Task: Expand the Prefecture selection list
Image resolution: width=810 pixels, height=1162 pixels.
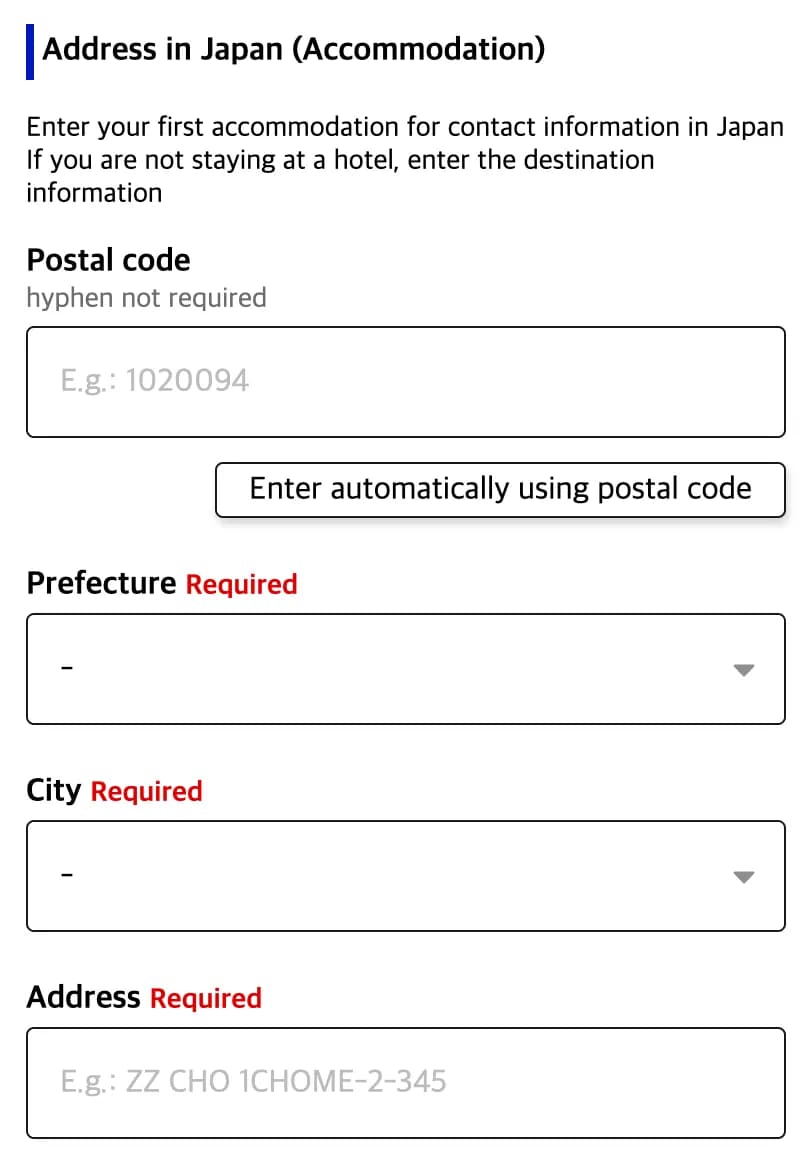Action: tap(405, 668)
